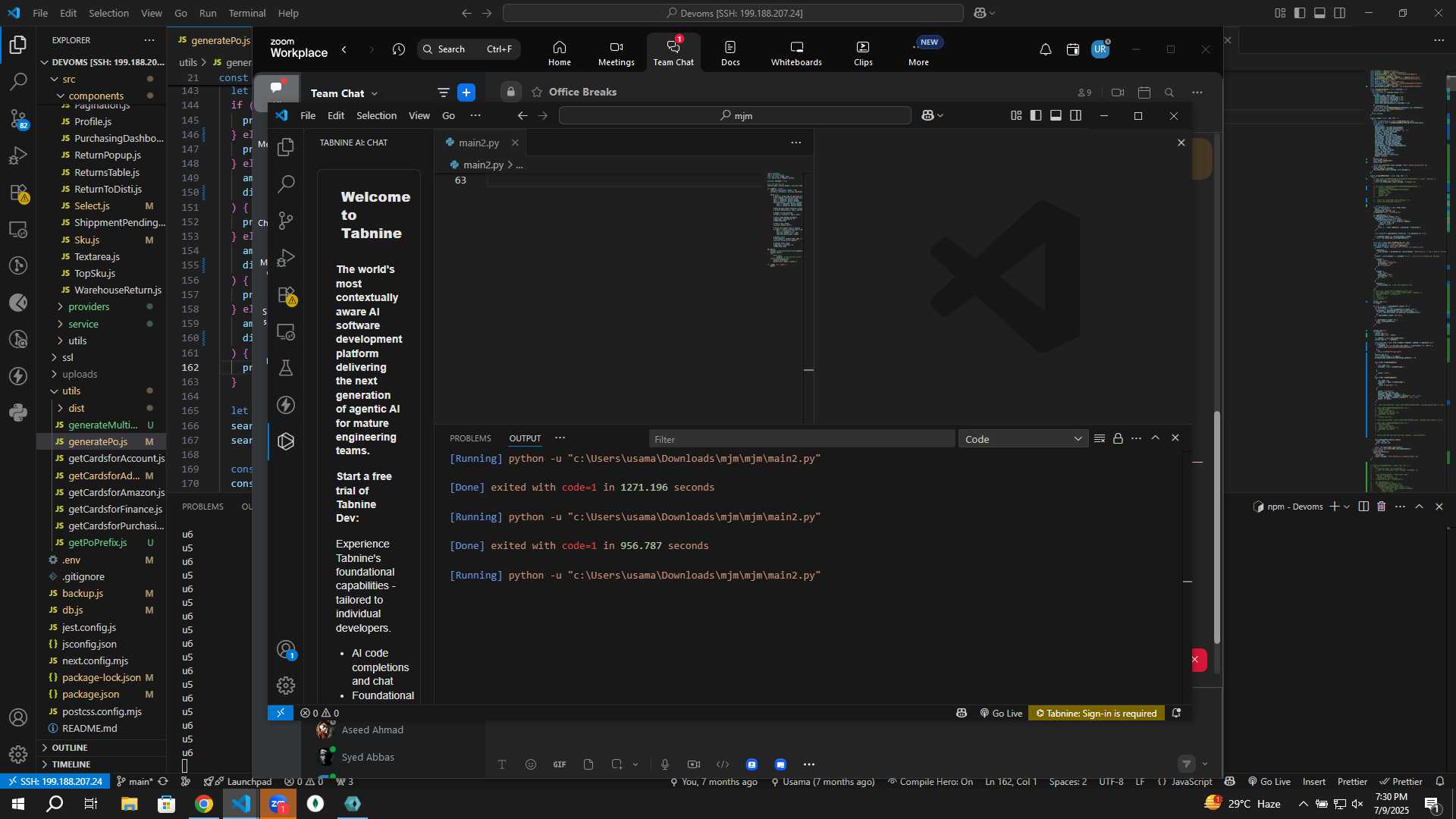Toggle panel in inner VS Code title bar

(1056, 115)
